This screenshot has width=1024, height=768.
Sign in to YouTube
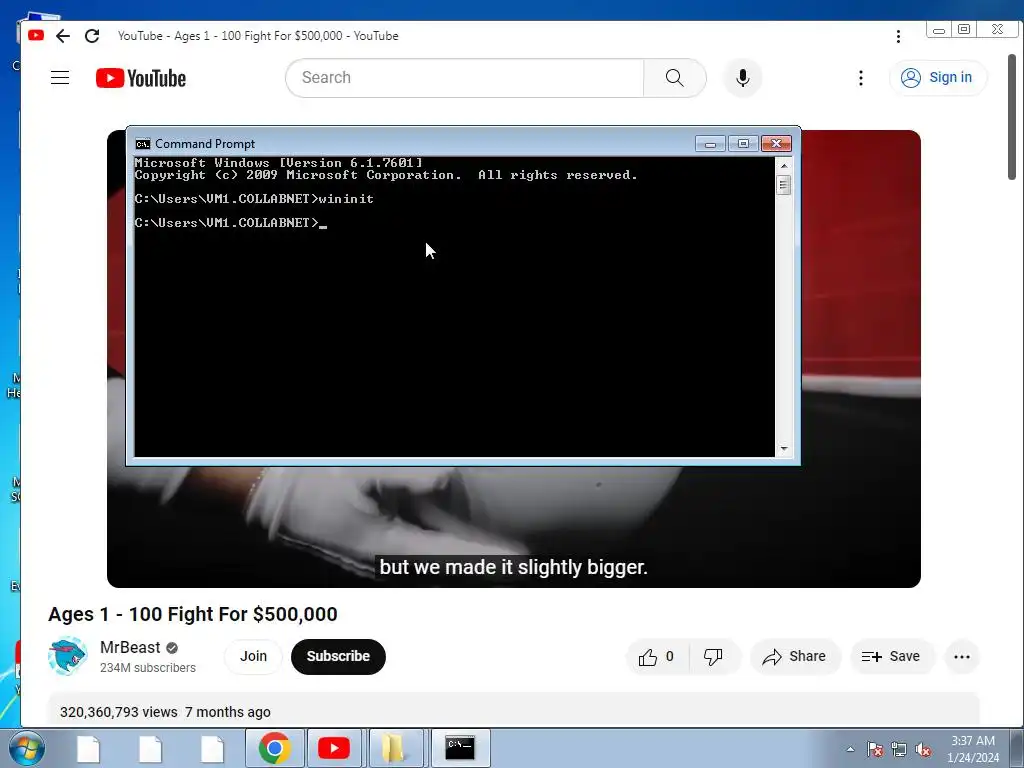point(938,78)
